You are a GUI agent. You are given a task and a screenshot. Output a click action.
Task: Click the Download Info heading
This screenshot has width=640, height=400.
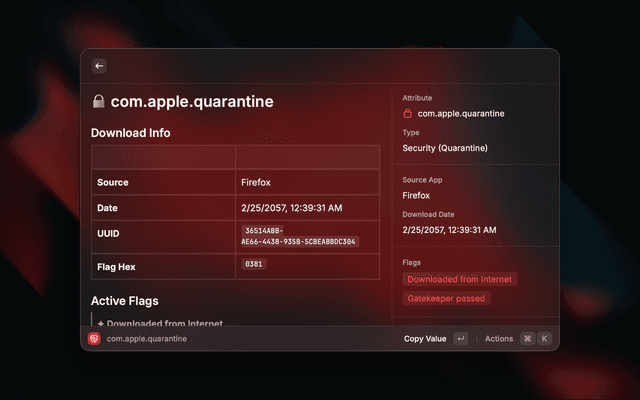(x=130, y=132)
